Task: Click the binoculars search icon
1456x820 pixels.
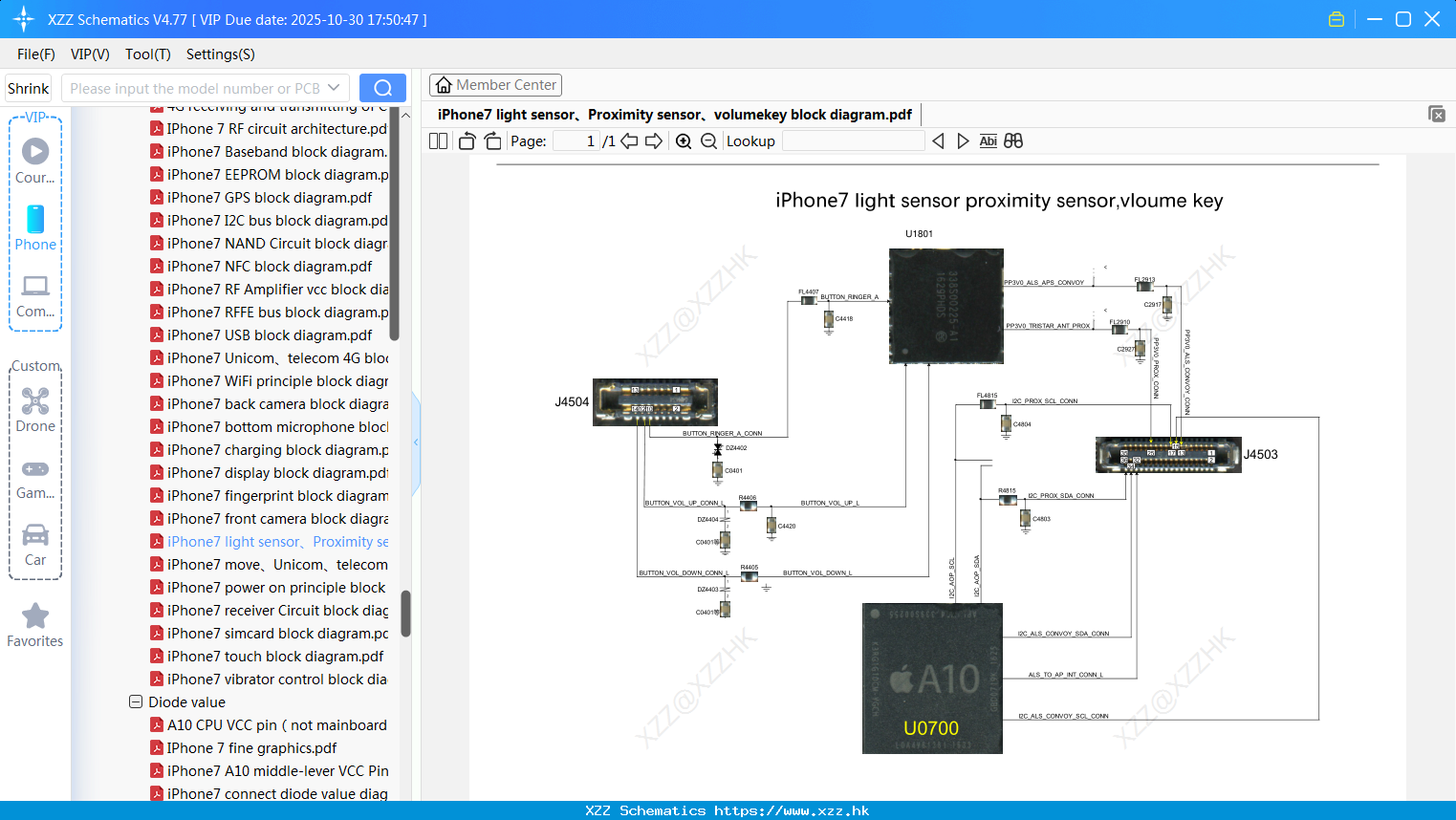Action: coord(1013,141)
